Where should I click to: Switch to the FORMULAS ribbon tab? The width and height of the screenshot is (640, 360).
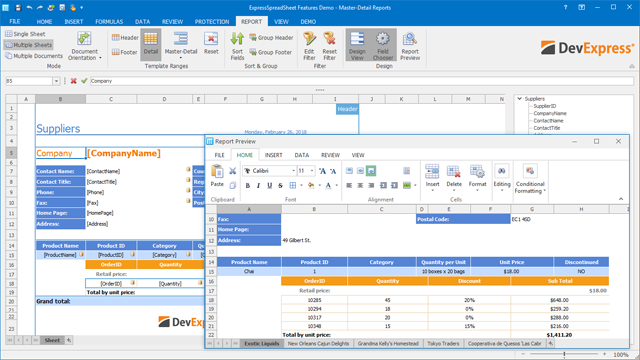click(x=109, y=22)
